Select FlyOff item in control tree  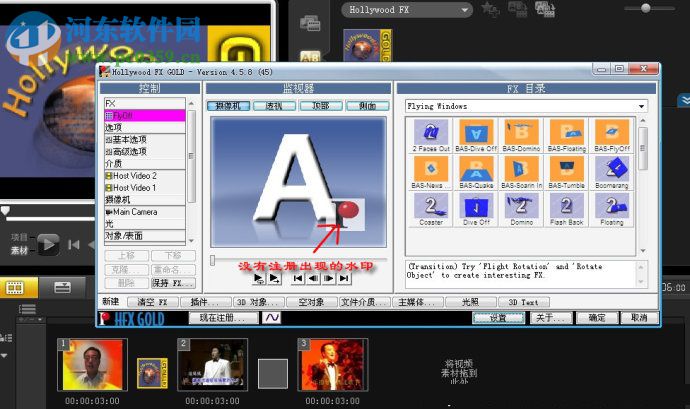pos(145,115)
